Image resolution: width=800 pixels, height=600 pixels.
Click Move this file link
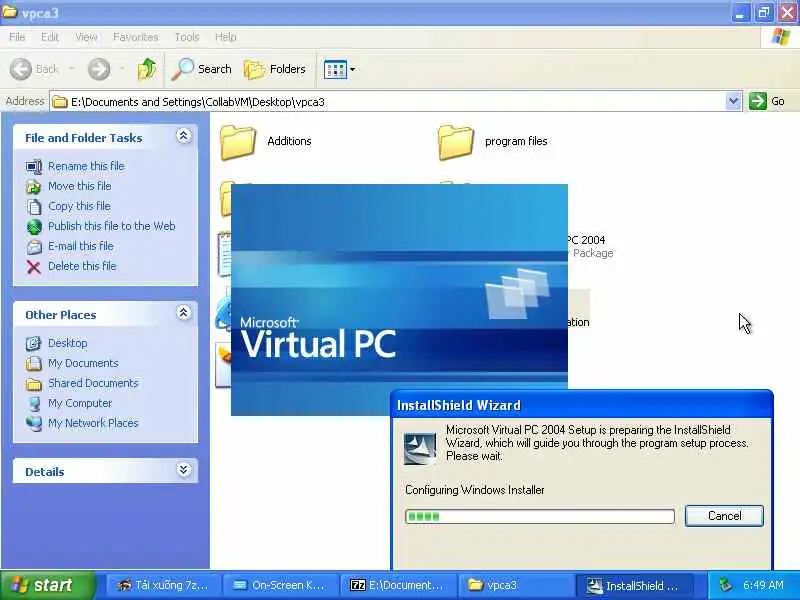click(x=80, y=186)
